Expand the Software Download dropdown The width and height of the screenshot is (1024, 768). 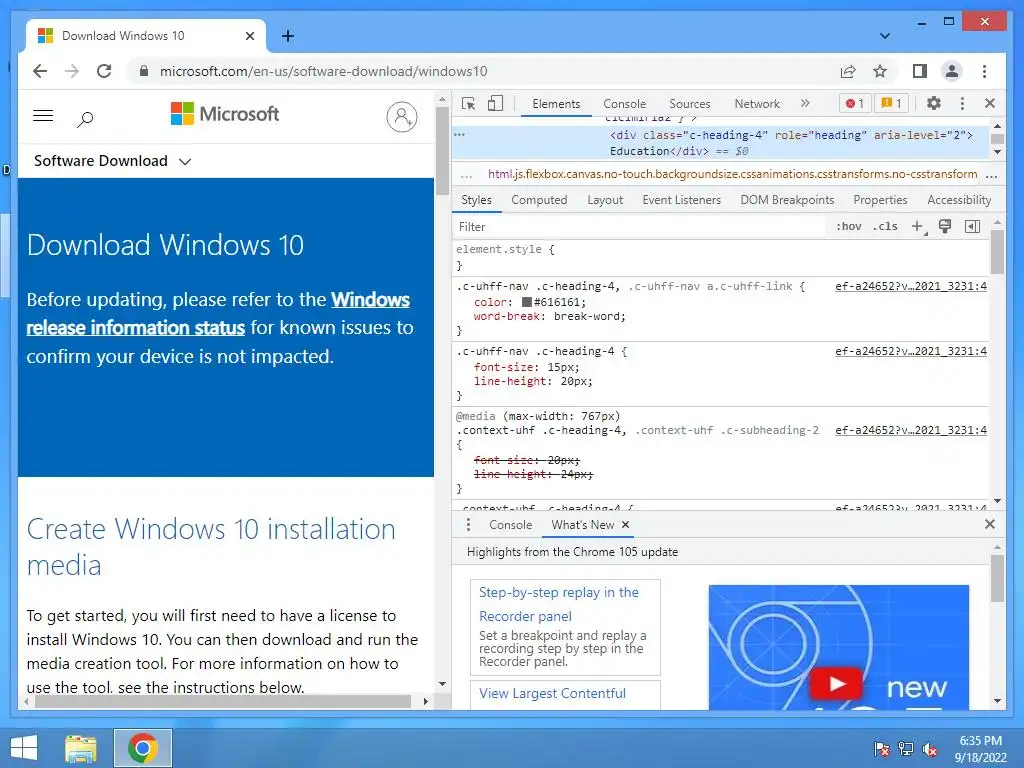(112, 161)
